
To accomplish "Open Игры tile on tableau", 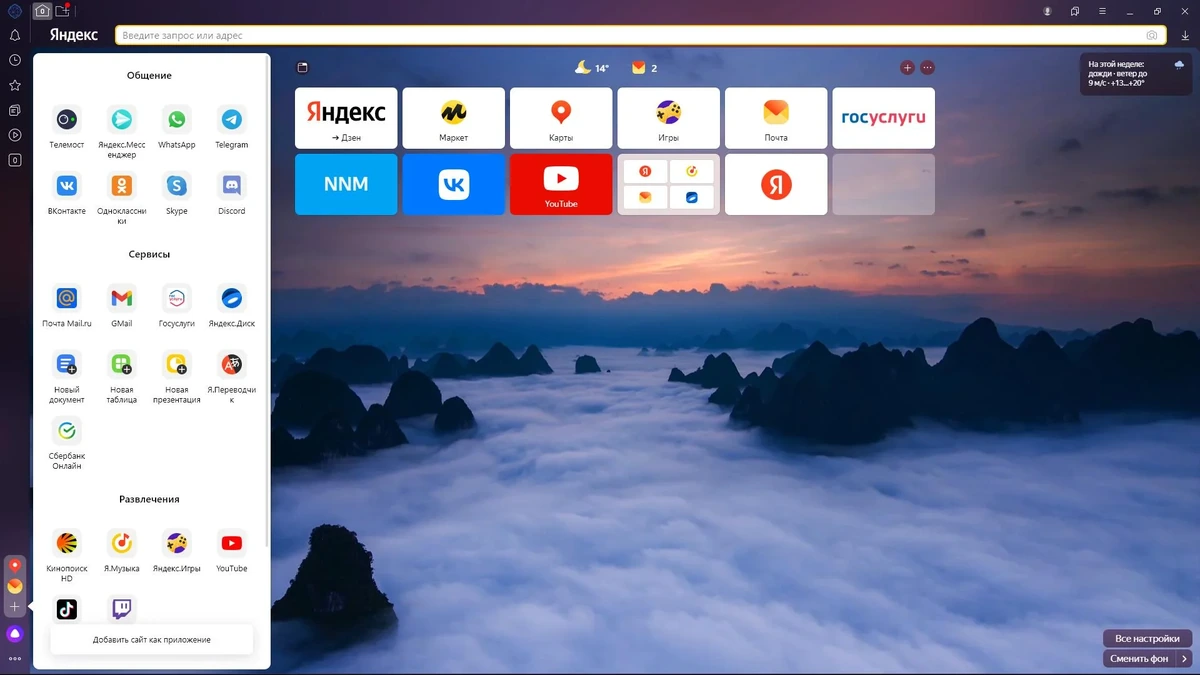I will pos(668,118).
